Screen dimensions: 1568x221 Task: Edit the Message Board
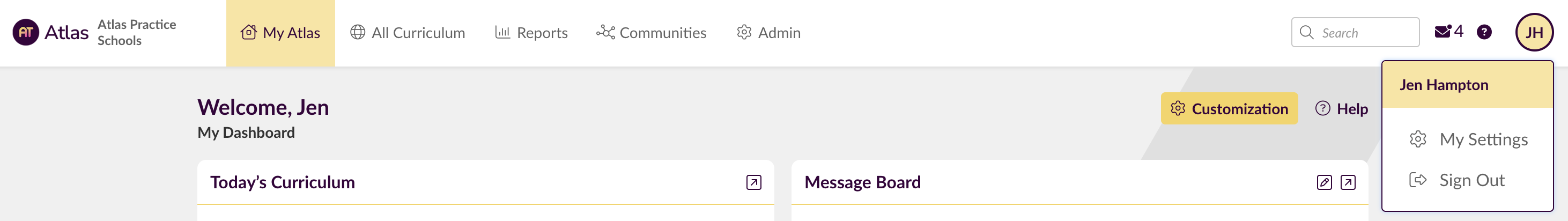tap(1324, 182)
